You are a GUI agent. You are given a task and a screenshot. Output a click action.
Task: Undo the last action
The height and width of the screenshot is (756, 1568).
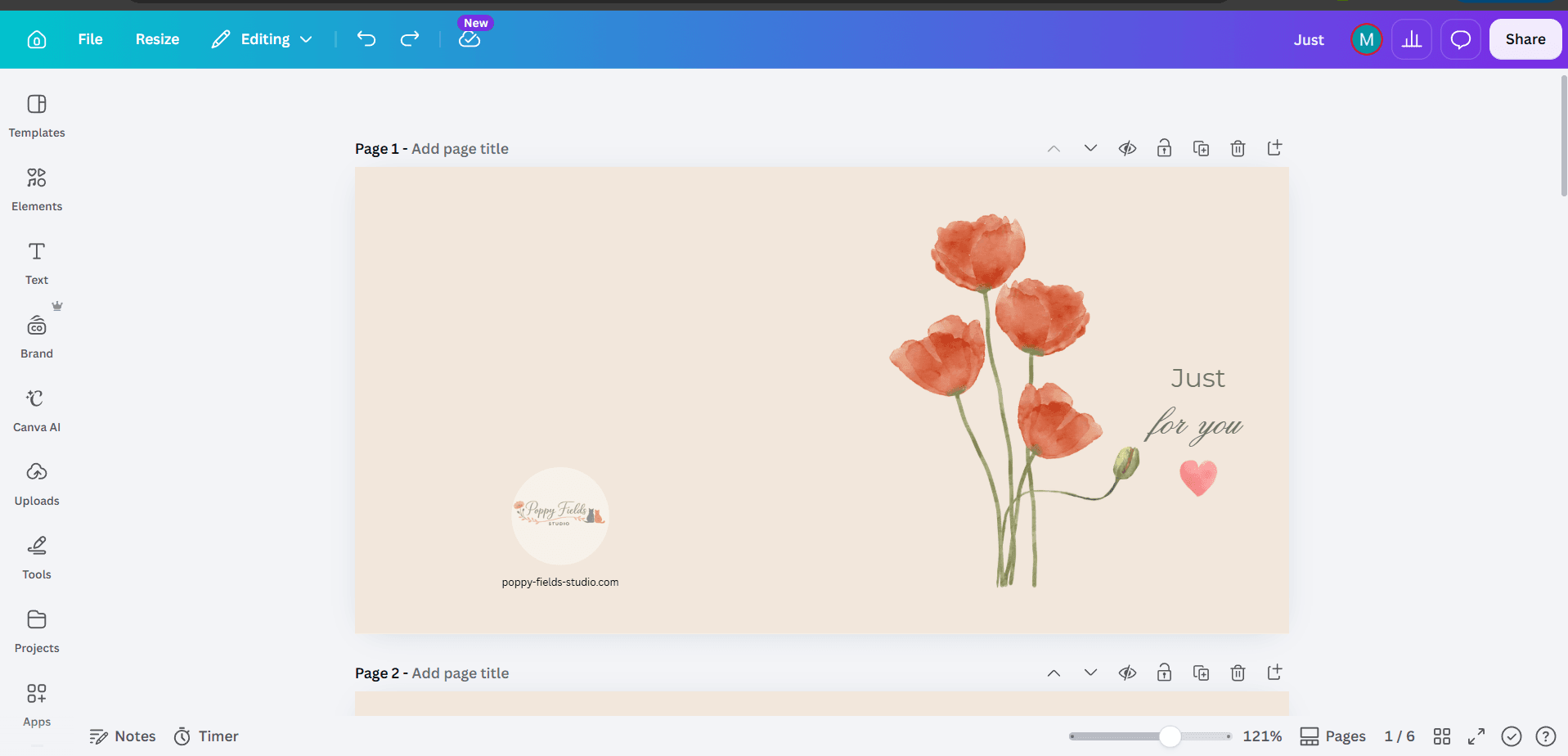tap(366, 38)
